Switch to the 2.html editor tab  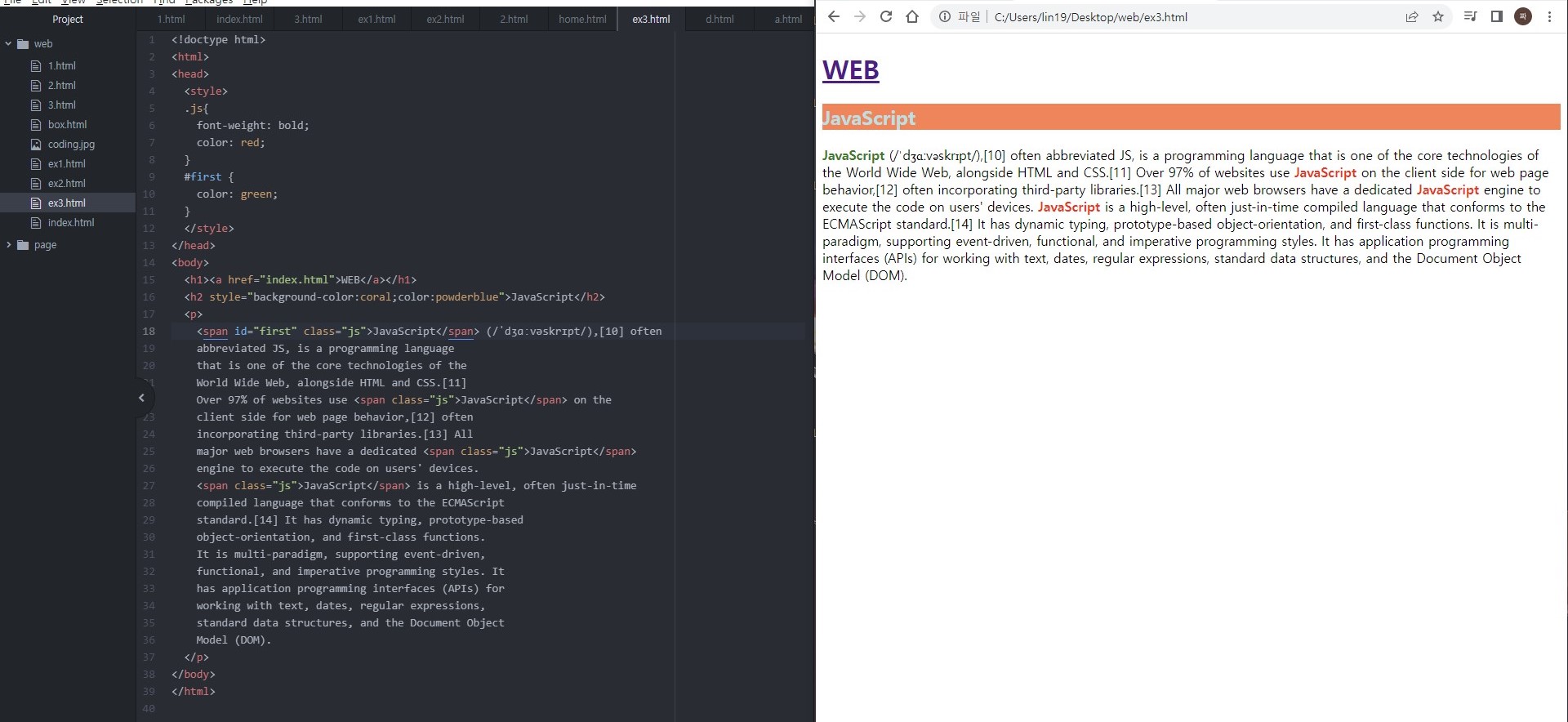pyautogui.click(x=514, y=19)
